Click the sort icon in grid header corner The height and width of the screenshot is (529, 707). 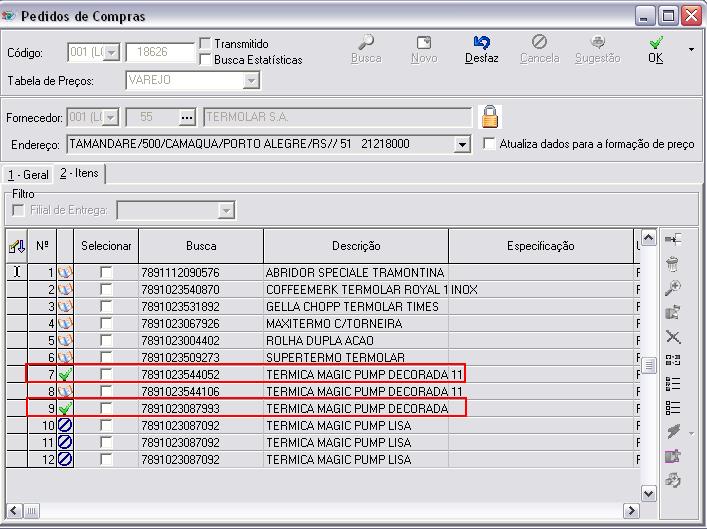(x=16, y=246)
